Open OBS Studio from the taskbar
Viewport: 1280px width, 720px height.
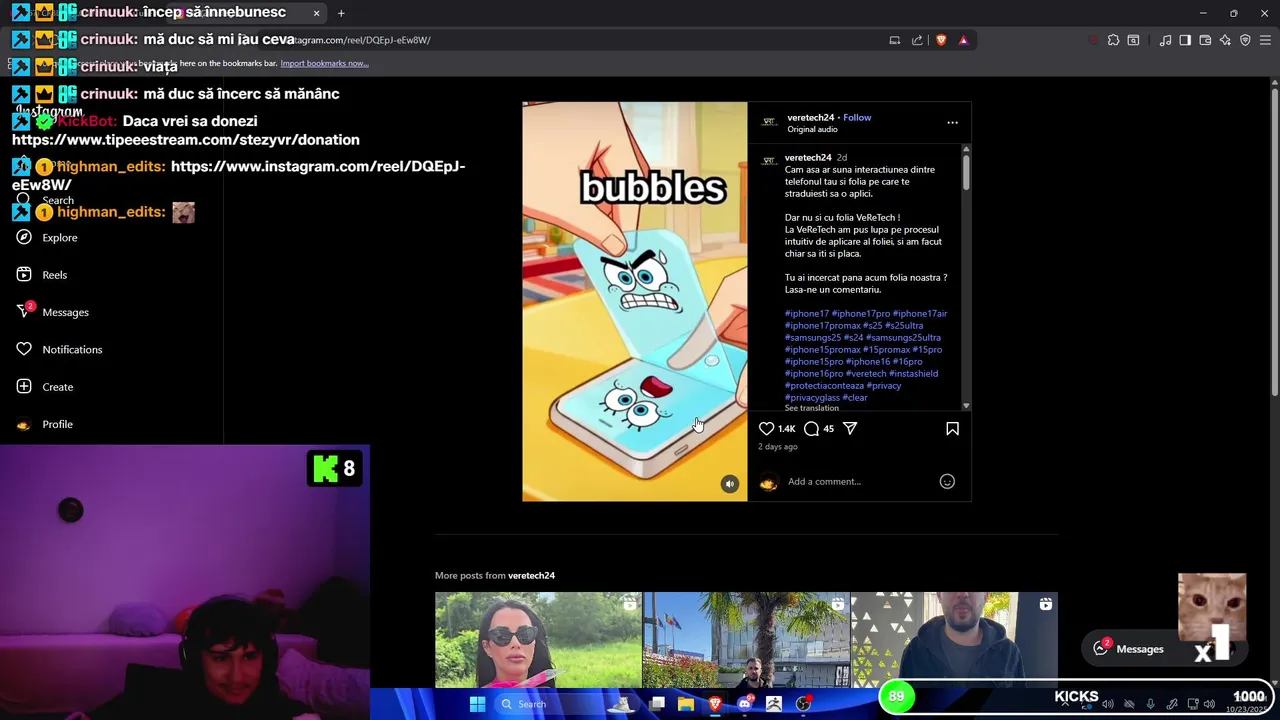pyautogui.click(x=803, y=704)
